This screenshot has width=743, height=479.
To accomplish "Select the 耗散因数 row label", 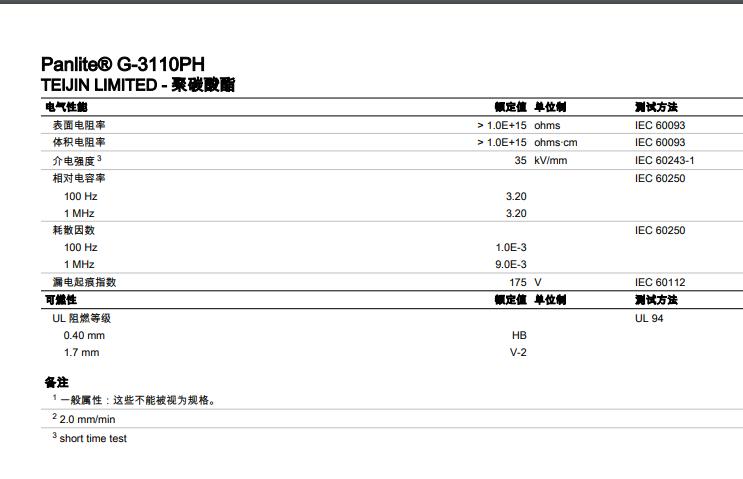I will pos(74,230).
